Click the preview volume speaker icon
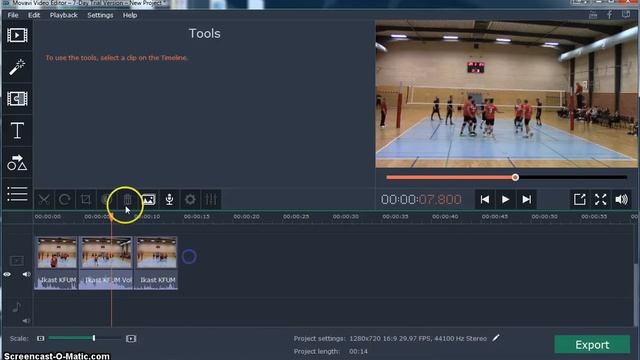The image size is (640, 360). pos(622,200)
